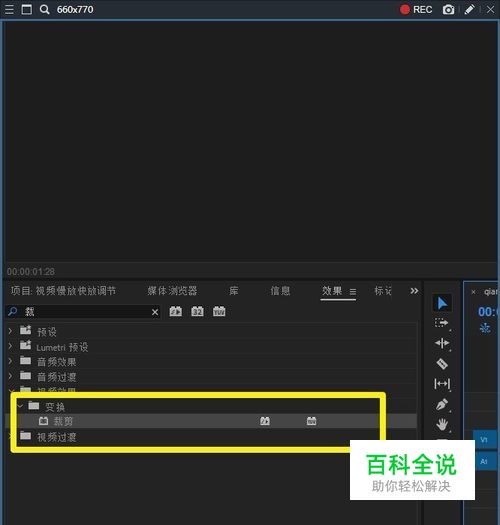Open the pencil annotation tool
The width and height of the screenshot is (500, 525).
[x=469, y=9]
